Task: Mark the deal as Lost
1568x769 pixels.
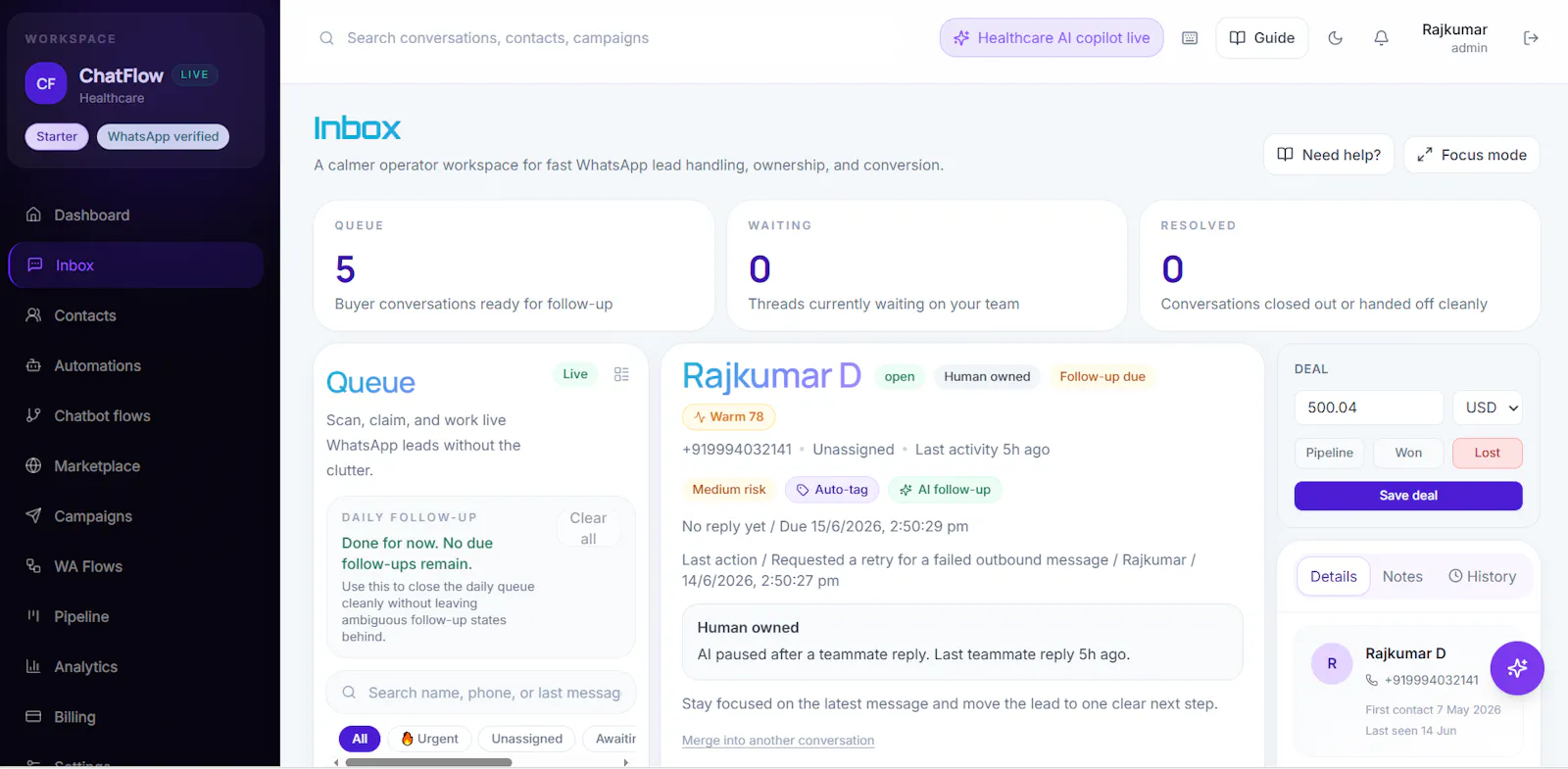Action: [1487, 453]
